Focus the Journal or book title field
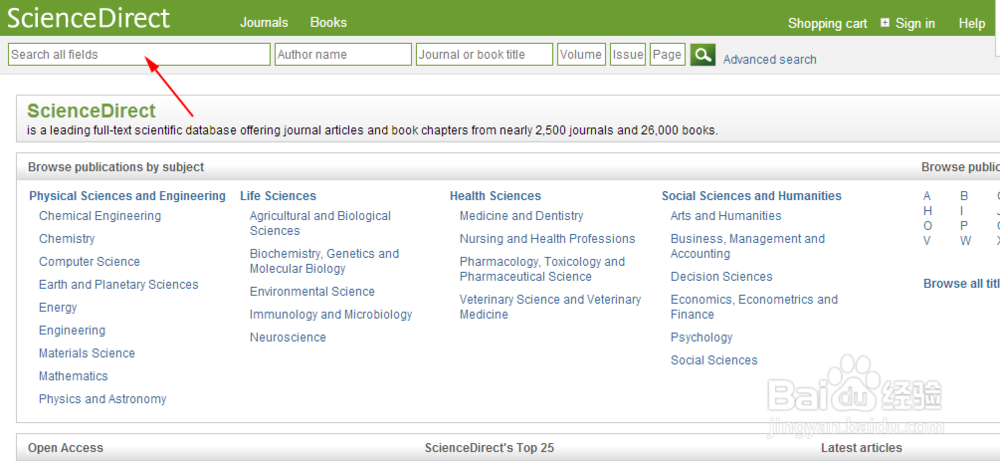Image resolution: width=1000 pixels, height=461 pixels. 484,54
